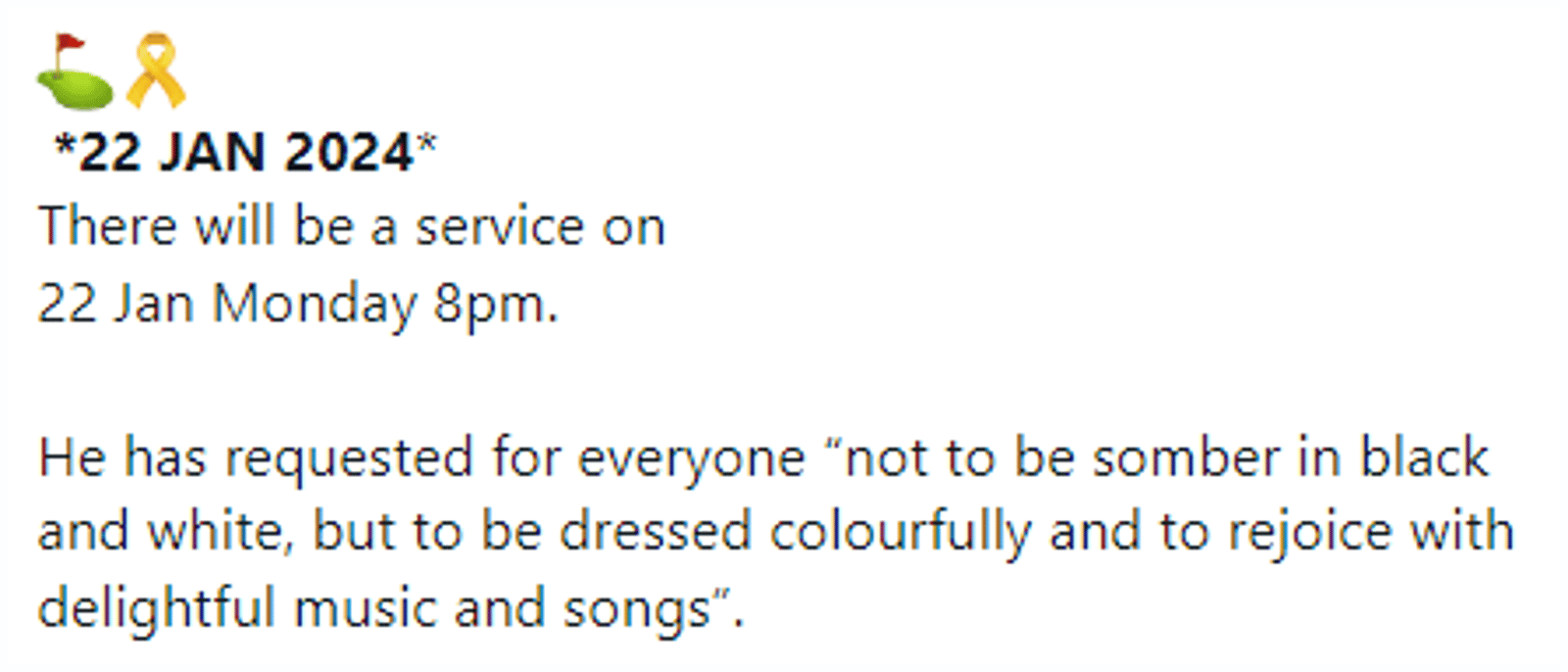1568x672 pixels.
Task: Click the word everyone
Action: 691,459
